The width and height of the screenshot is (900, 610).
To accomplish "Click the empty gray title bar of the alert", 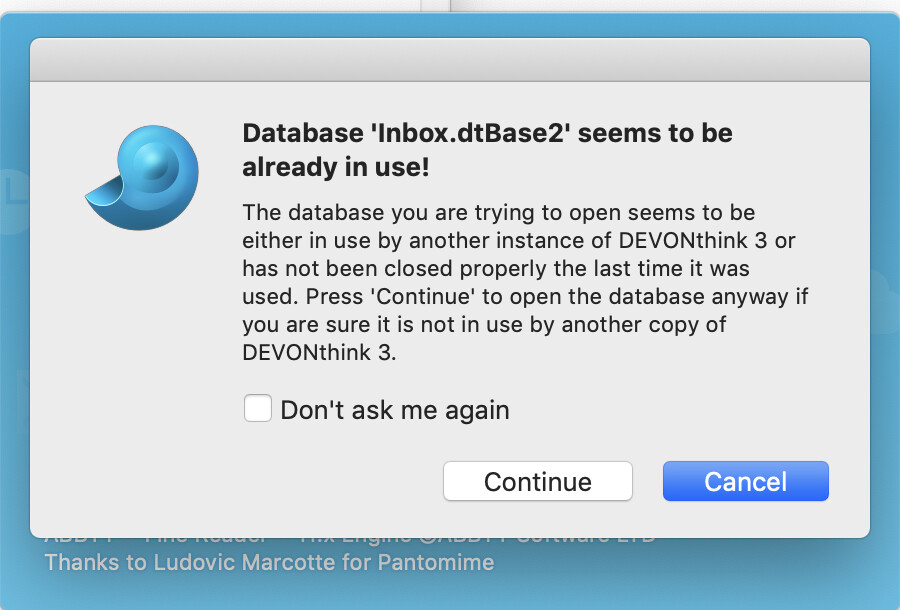I will [450, 60].
